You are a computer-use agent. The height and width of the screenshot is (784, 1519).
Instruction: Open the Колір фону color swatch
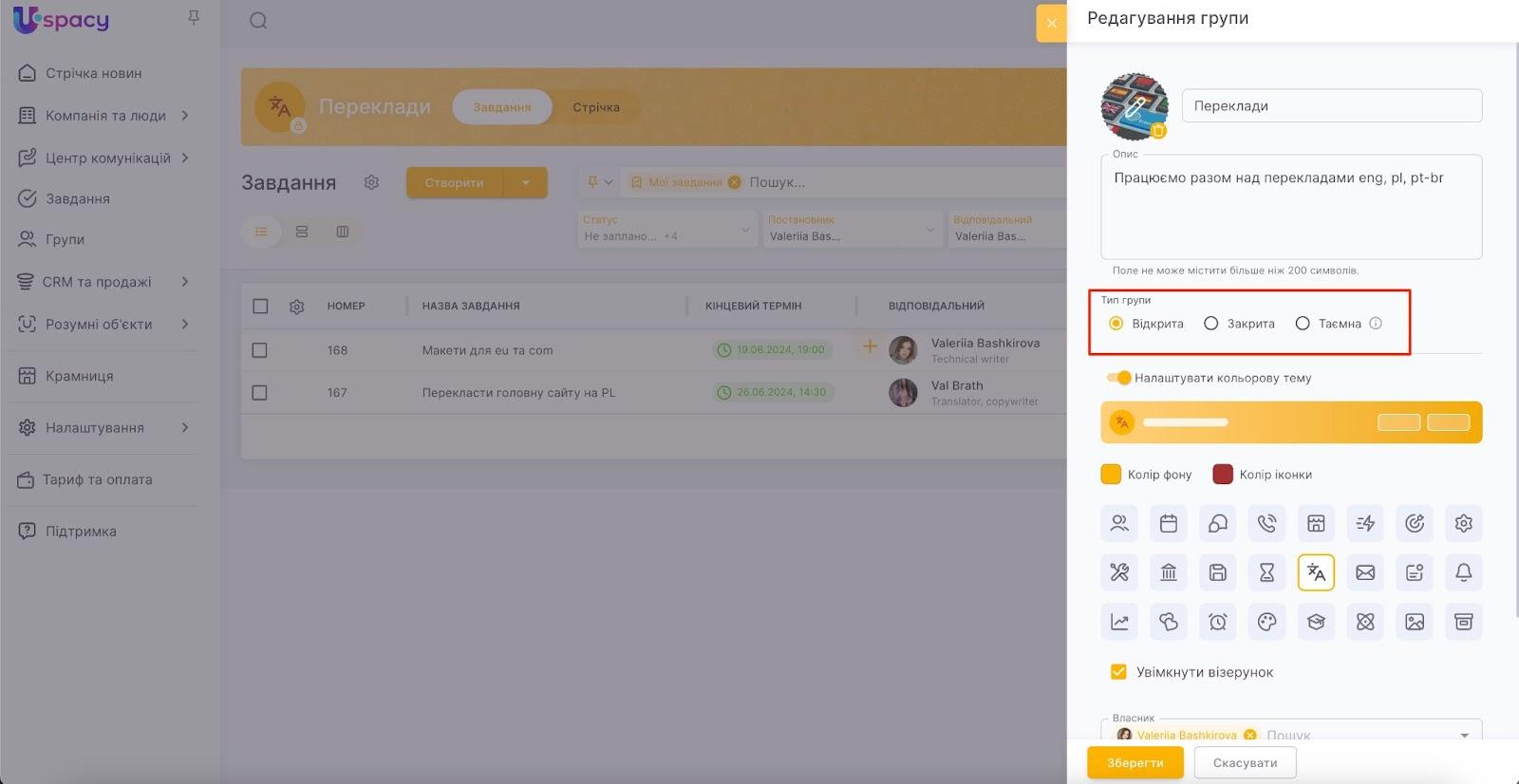point(1111,475)
